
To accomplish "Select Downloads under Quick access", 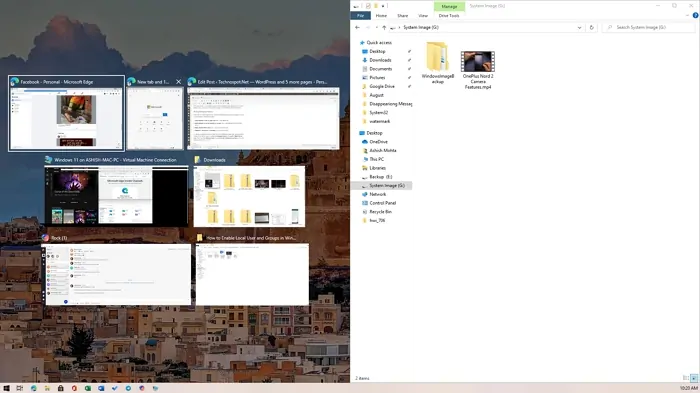I will tap(380, 60).
